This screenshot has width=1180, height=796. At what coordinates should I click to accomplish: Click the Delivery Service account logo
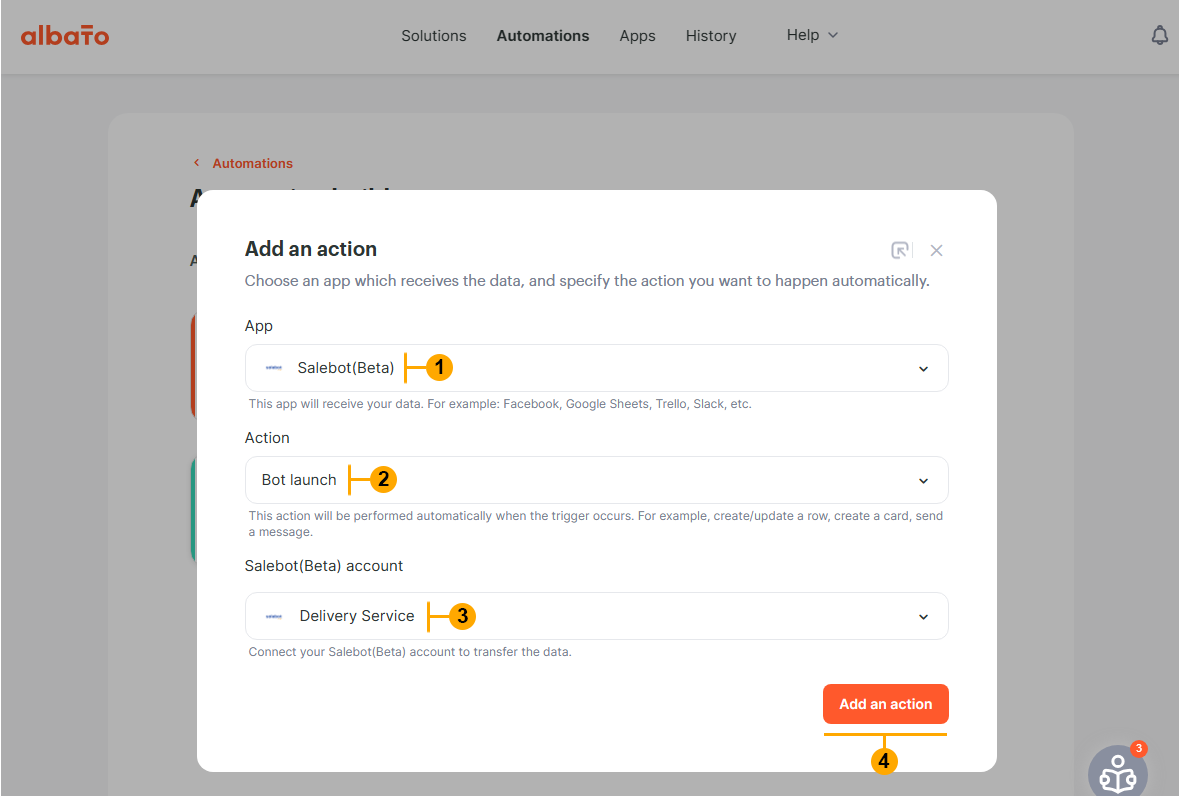pyautogui.click(x=274, y=616)
